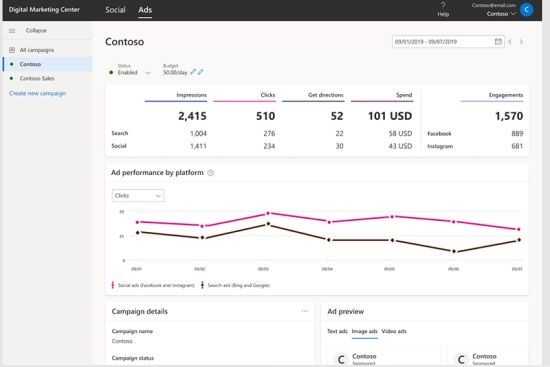Go to previous date range arrow
The height and width of the screenshot is (367, 550).
510,41
